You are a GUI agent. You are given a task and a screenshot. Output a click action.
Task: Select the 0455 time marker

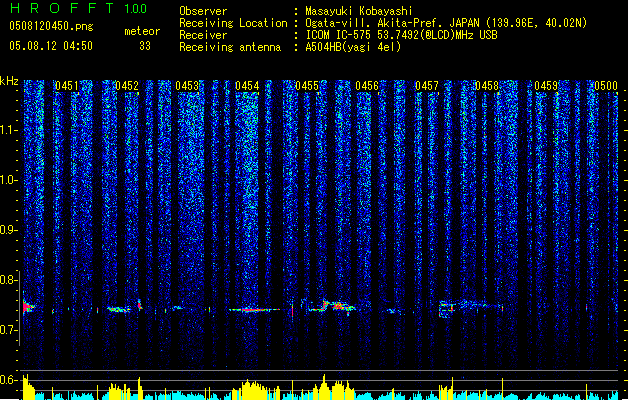pyautogui.click(x=307, y=86)
